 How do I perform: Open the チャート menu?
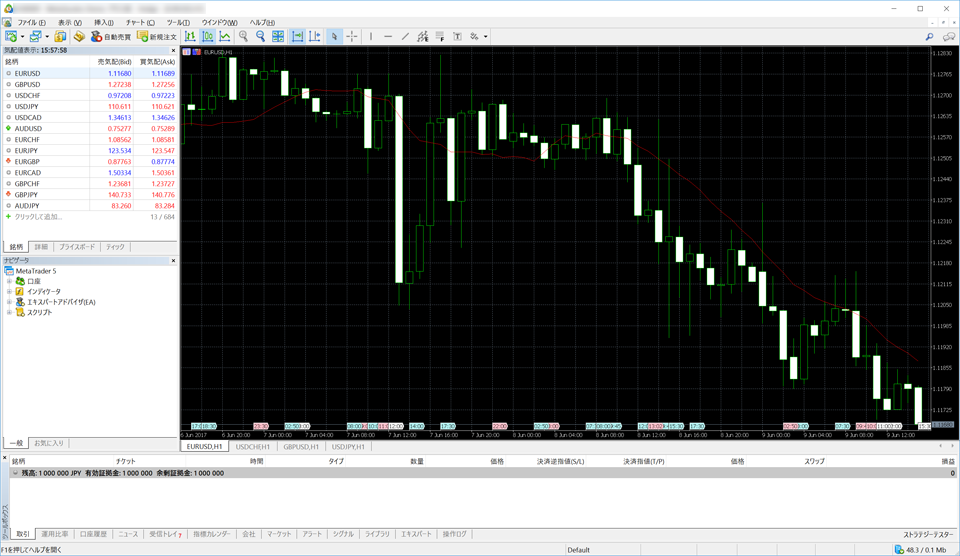tap(140, 22)
